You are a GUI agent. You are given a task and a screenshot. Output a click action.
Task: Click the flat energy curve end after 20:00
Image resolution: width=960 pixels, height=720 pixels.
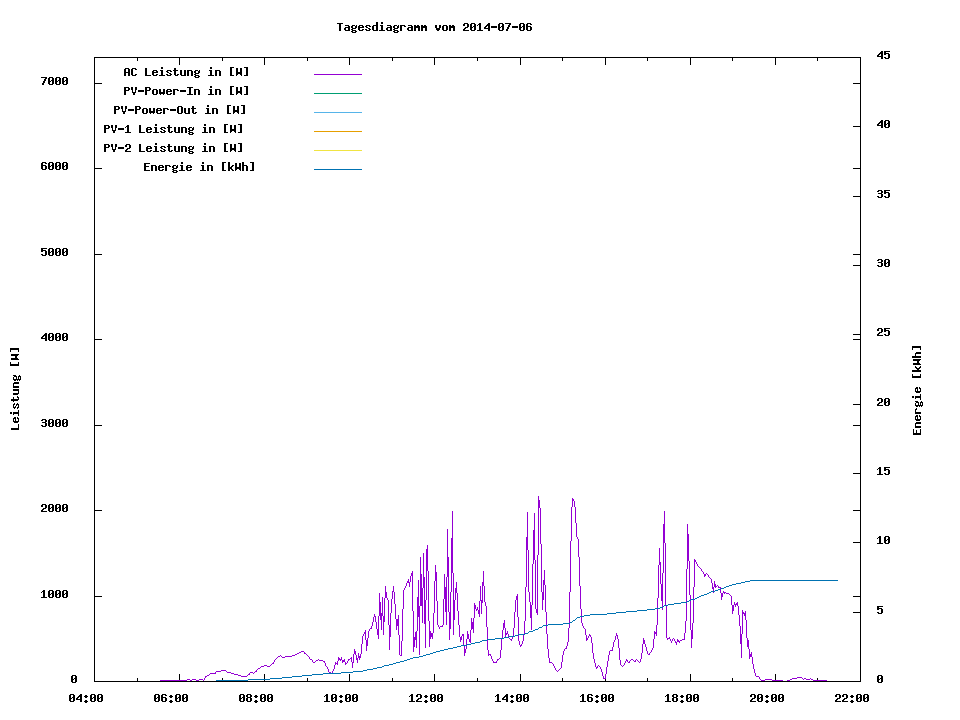coord(800,580)
